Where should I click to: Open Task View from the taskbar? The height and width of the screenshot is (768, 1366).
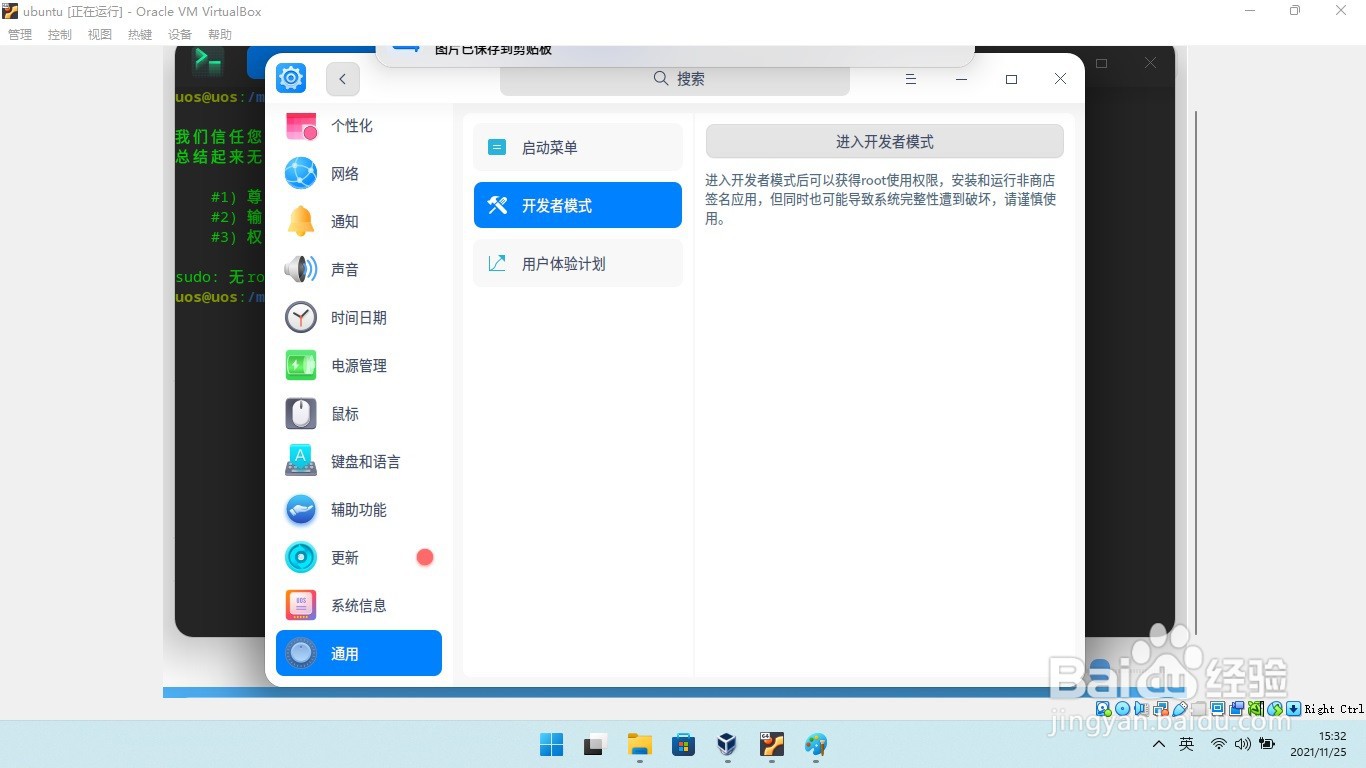pyautogui.click(x=595, y=744)
